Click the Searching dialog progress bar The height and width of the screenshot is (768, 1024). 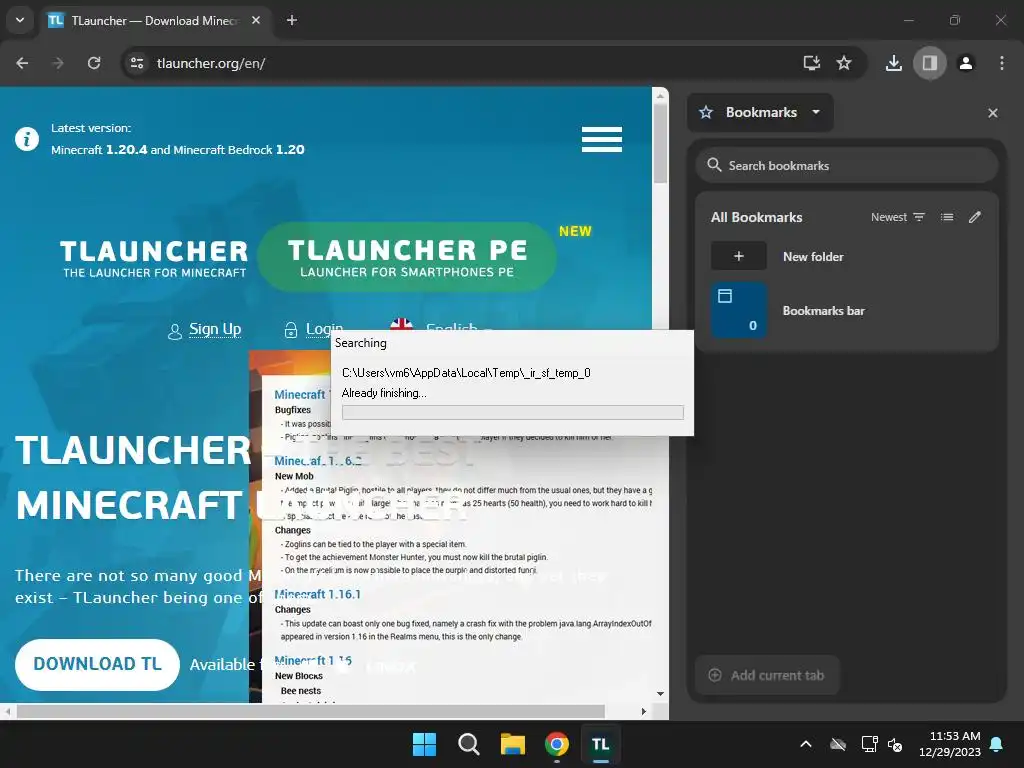(513, 412)
